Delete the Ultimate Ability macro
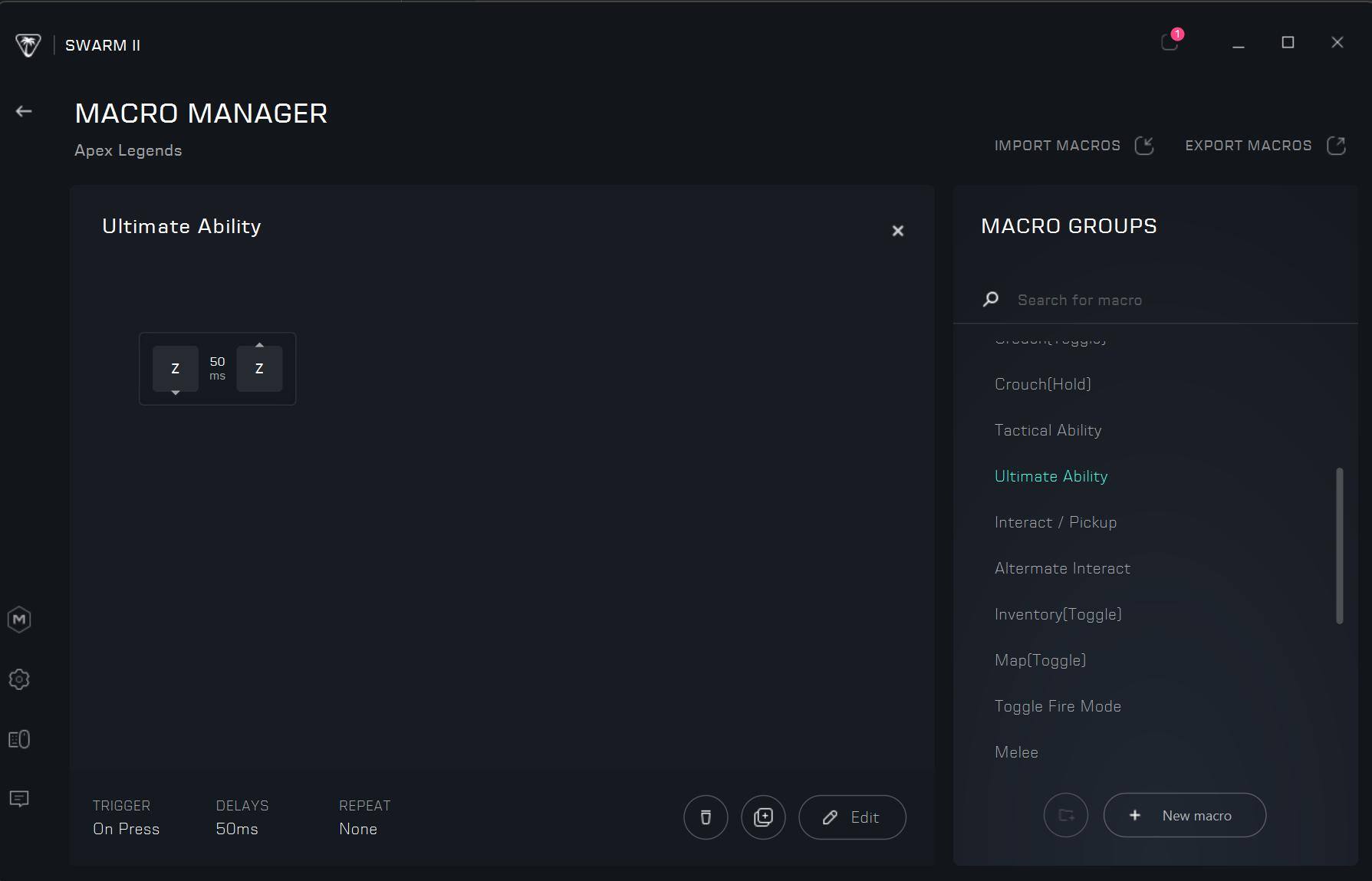 (x=706, y=817)
